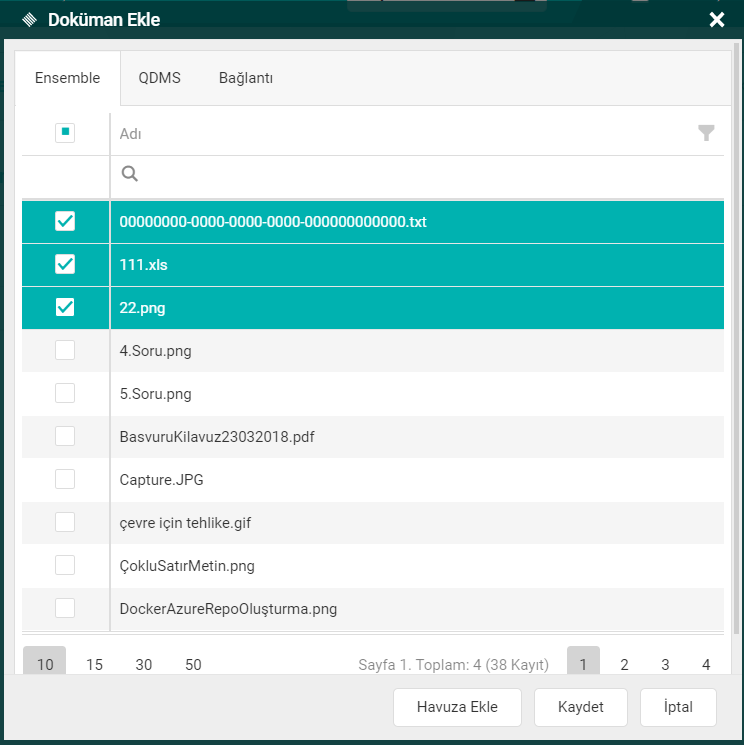Check the 4.Soru.png checkbox
This screenshot has width=744, height=745.
(65, 351)
